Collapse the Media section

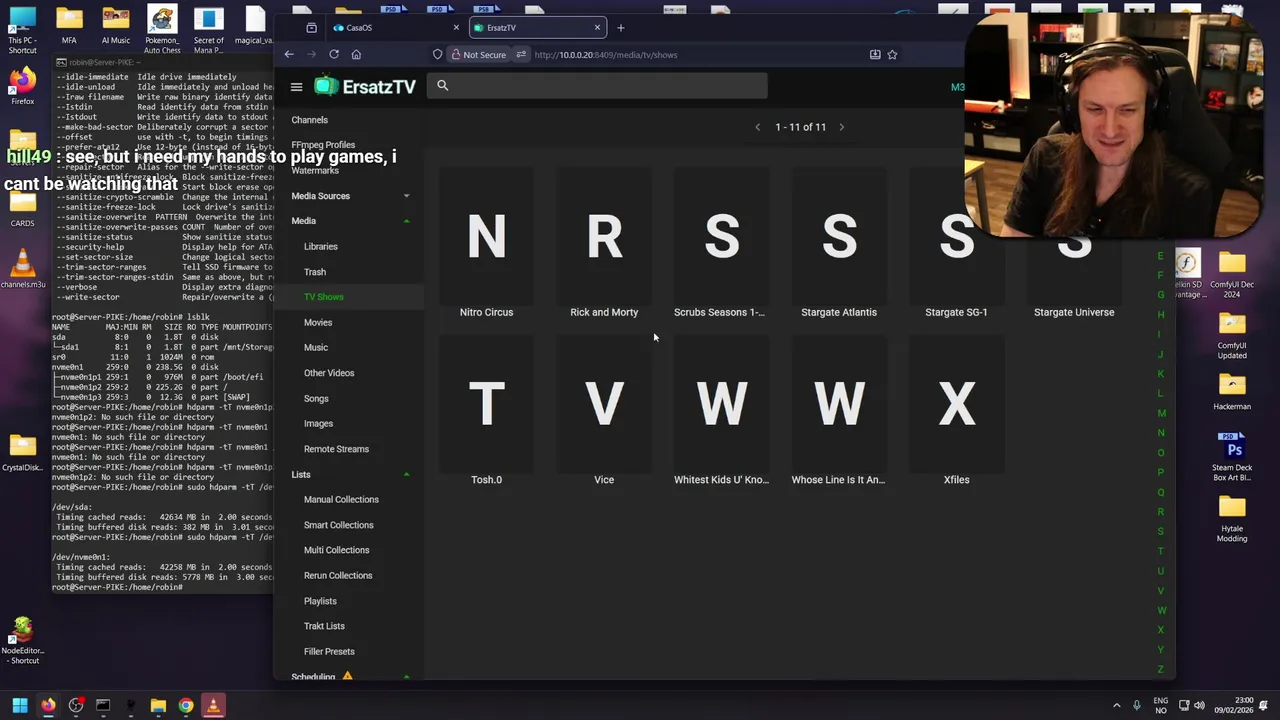tap(351, 221)
